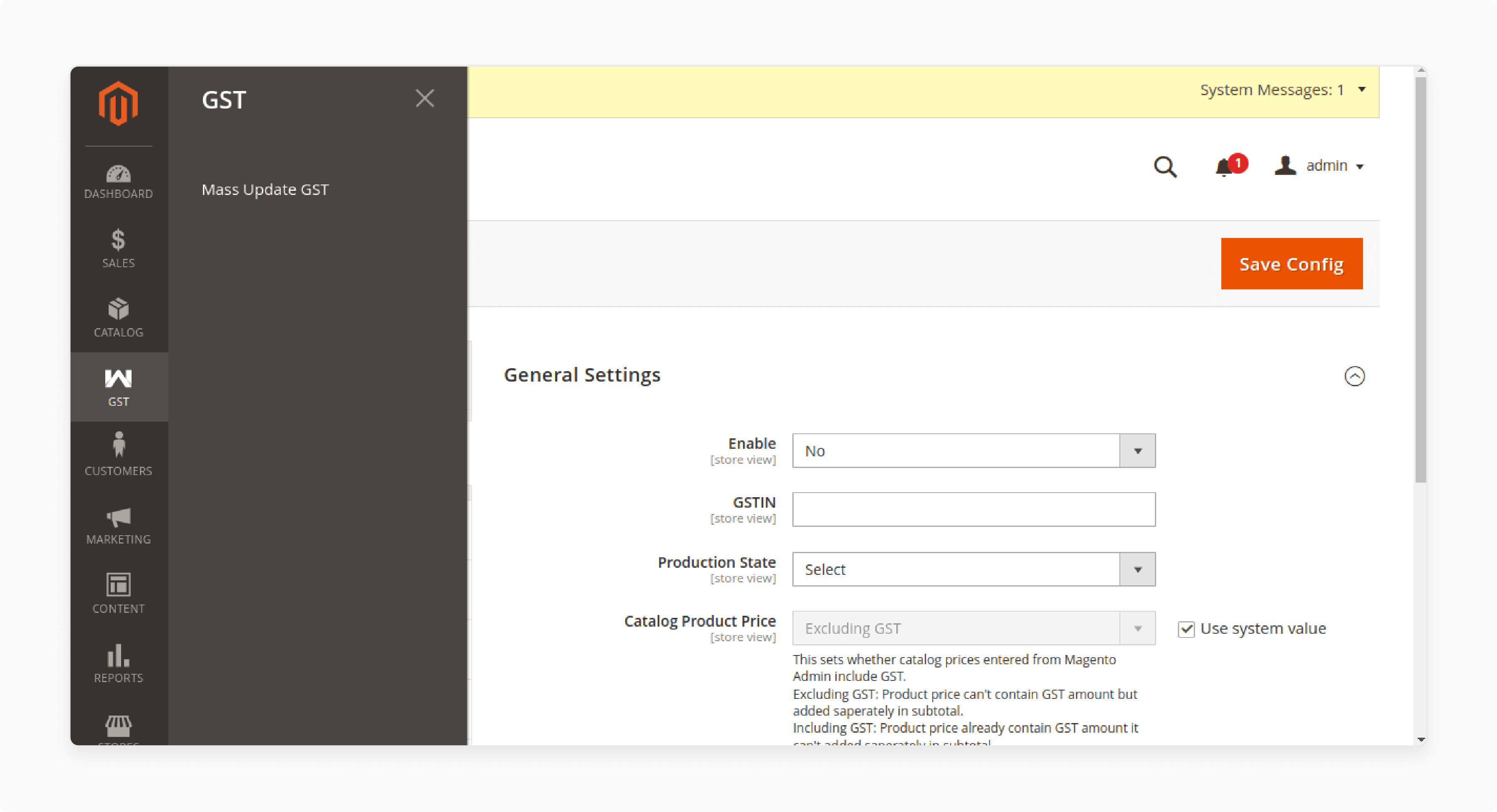Click the scrollbar up arrow
Screen dimensions: 1497x812
[x=1421, y=71]
